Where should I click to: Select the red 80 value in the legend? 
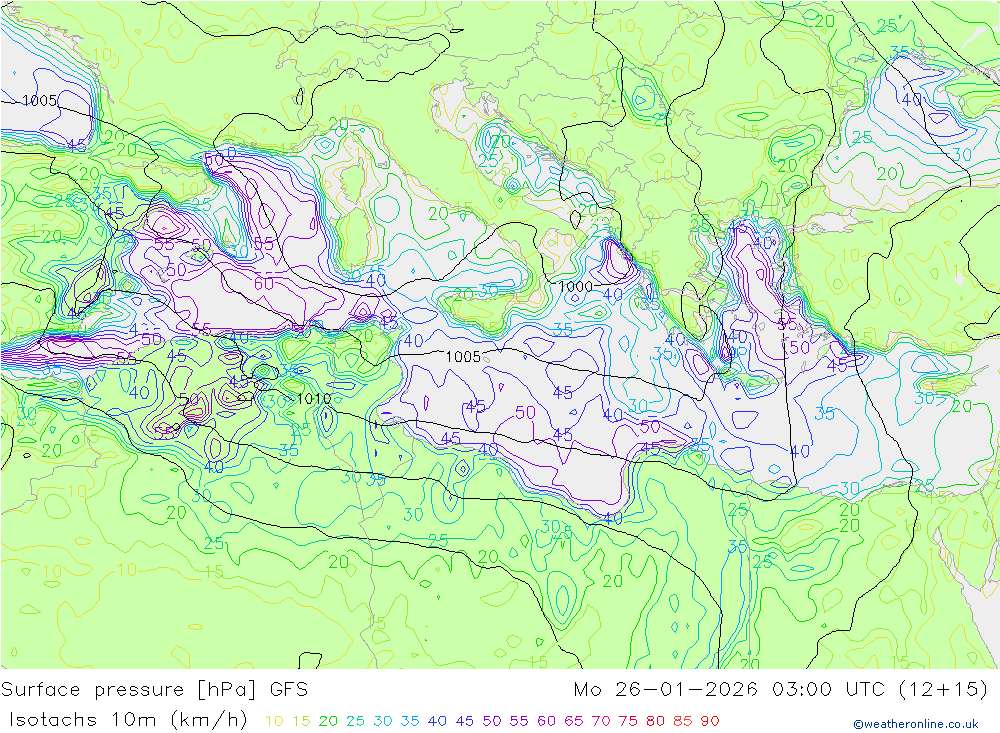(656, 721)
